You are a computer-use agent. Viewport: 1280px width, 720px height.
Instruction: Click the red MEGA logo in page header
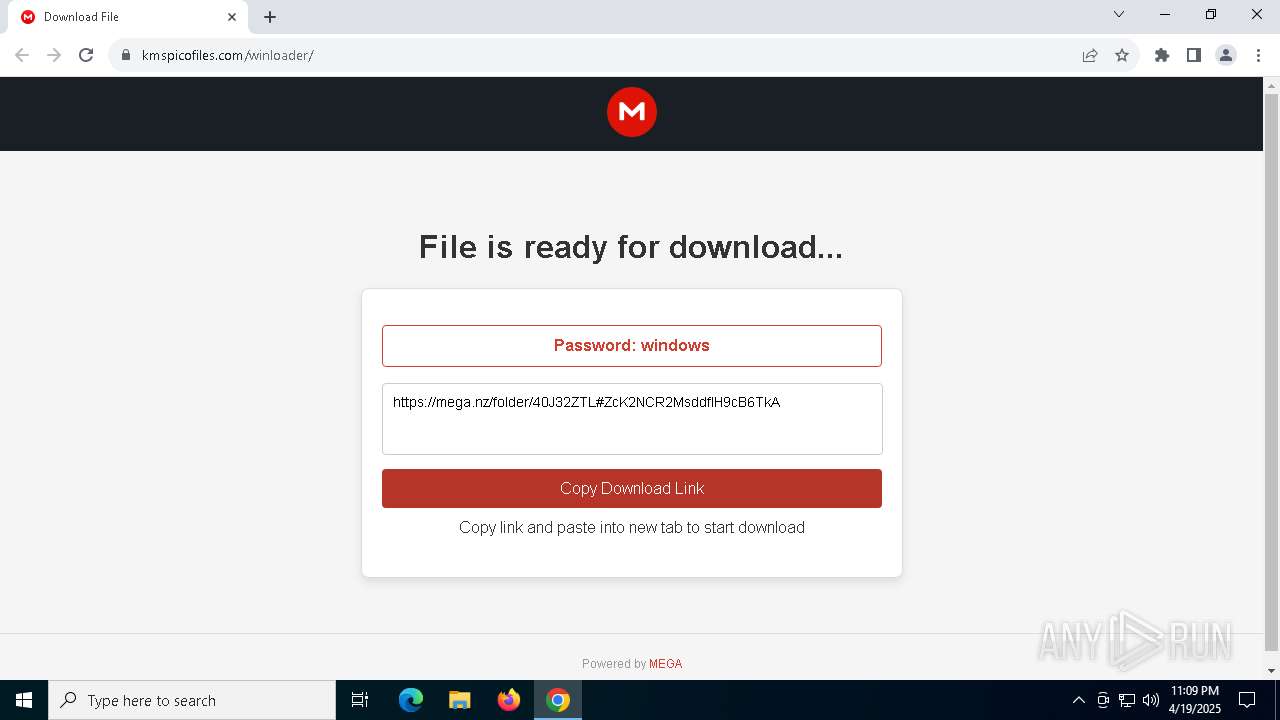point(632,112)
